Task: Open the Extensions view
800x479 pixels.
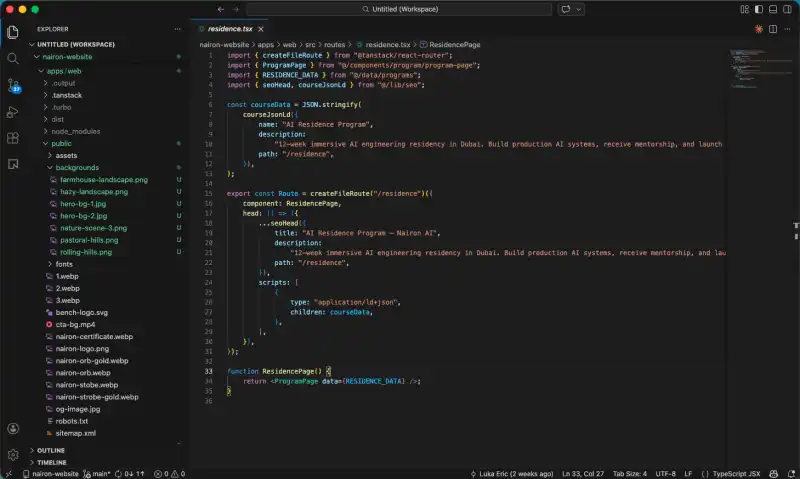Action: tap(13, 138)
